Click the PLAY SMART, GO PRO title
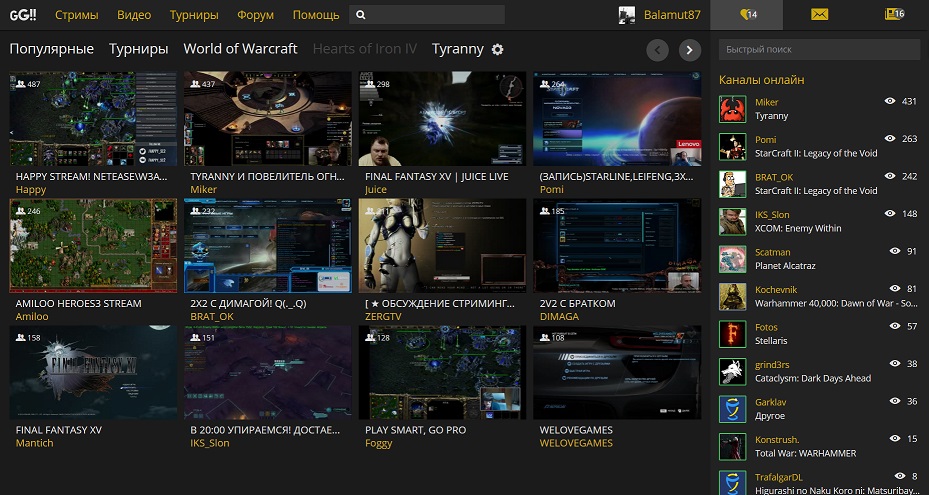 415,430
